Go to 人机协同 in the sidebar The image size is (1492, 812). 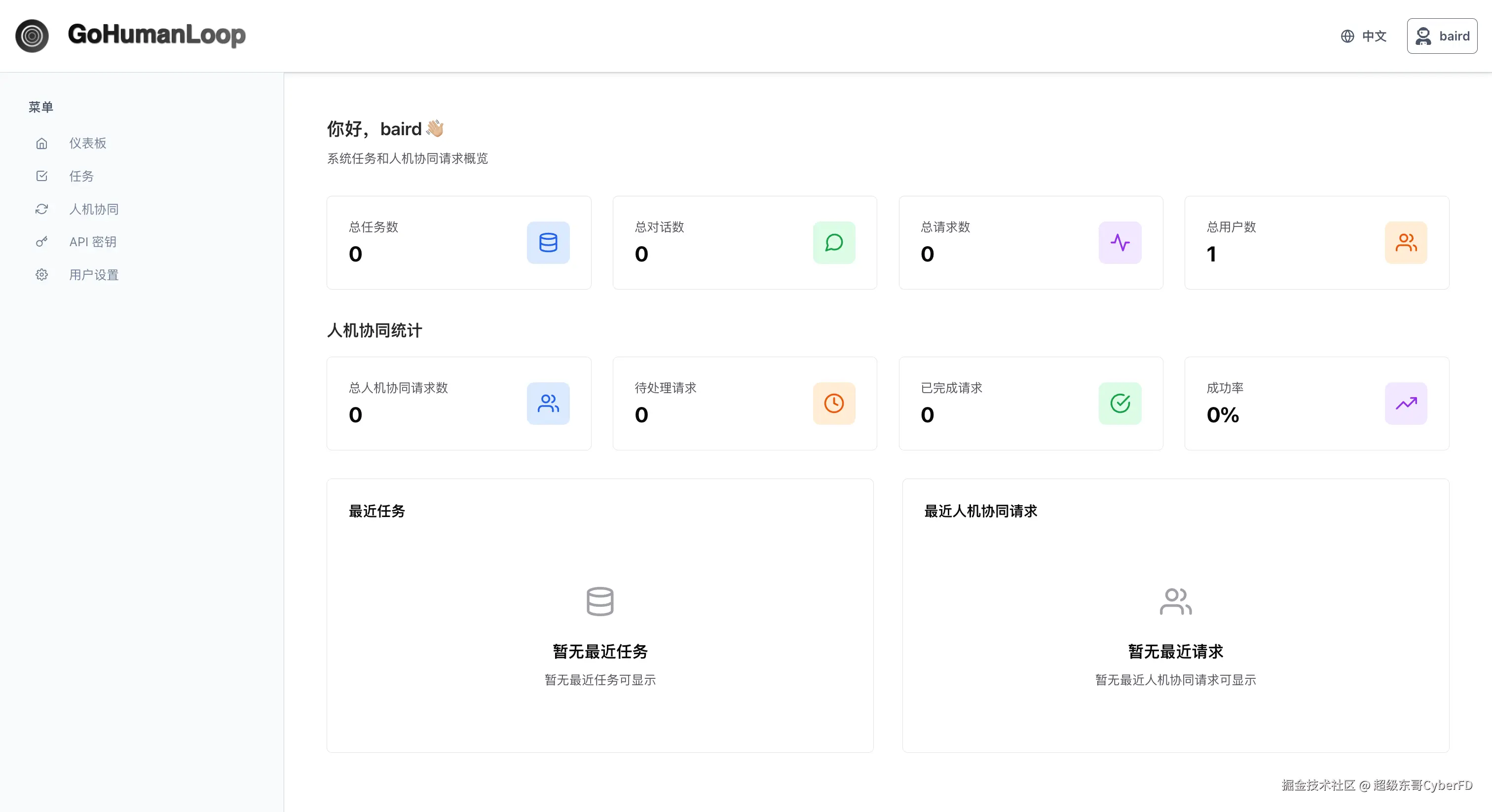pos(93,209)
